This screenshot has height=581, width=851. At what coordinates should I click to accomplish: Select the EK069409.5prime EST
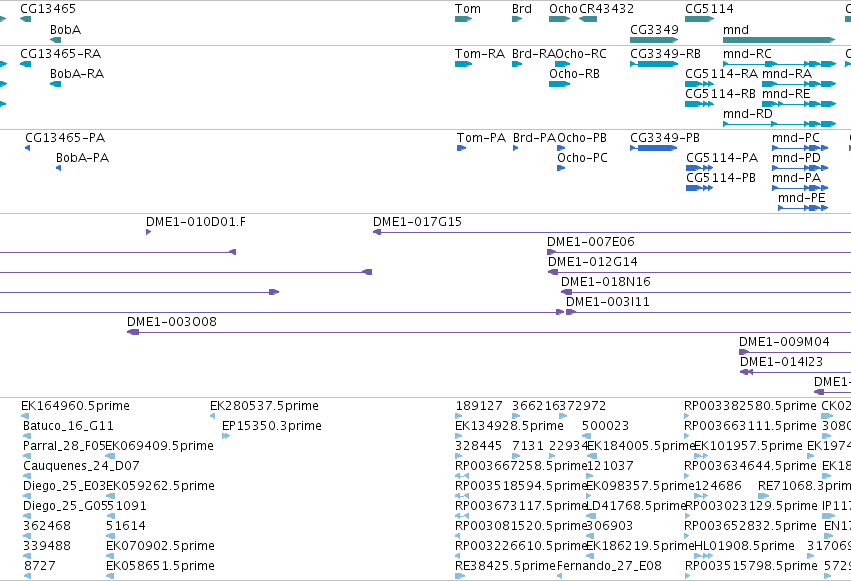pos(110,456)
